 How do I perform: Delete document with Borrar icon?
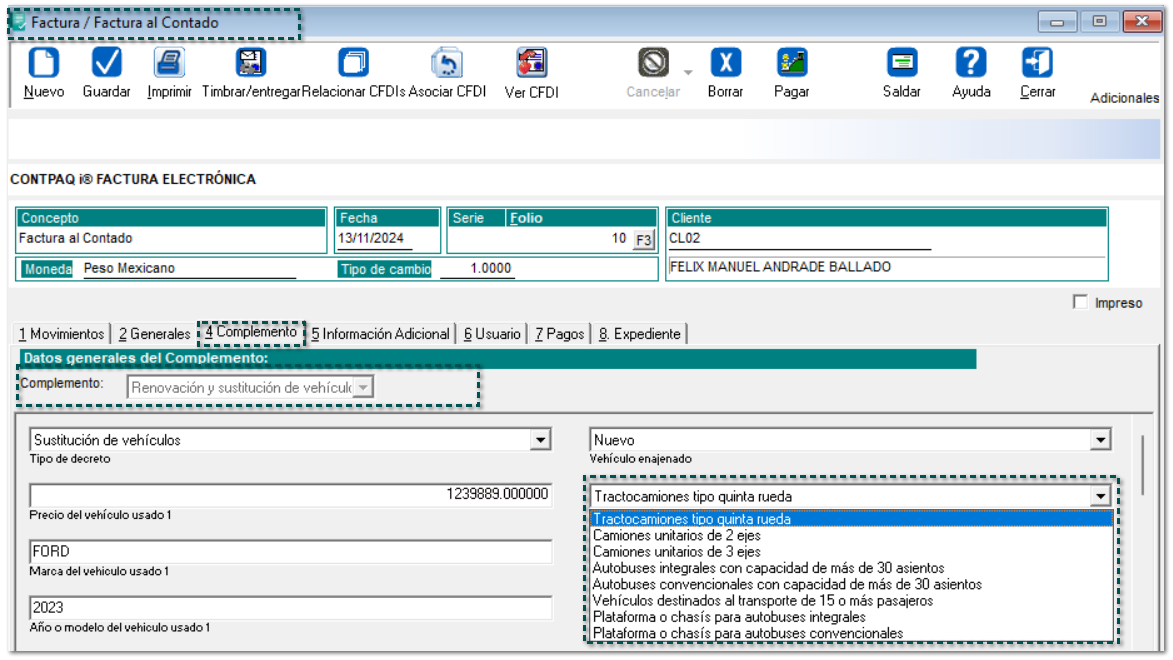726,63
